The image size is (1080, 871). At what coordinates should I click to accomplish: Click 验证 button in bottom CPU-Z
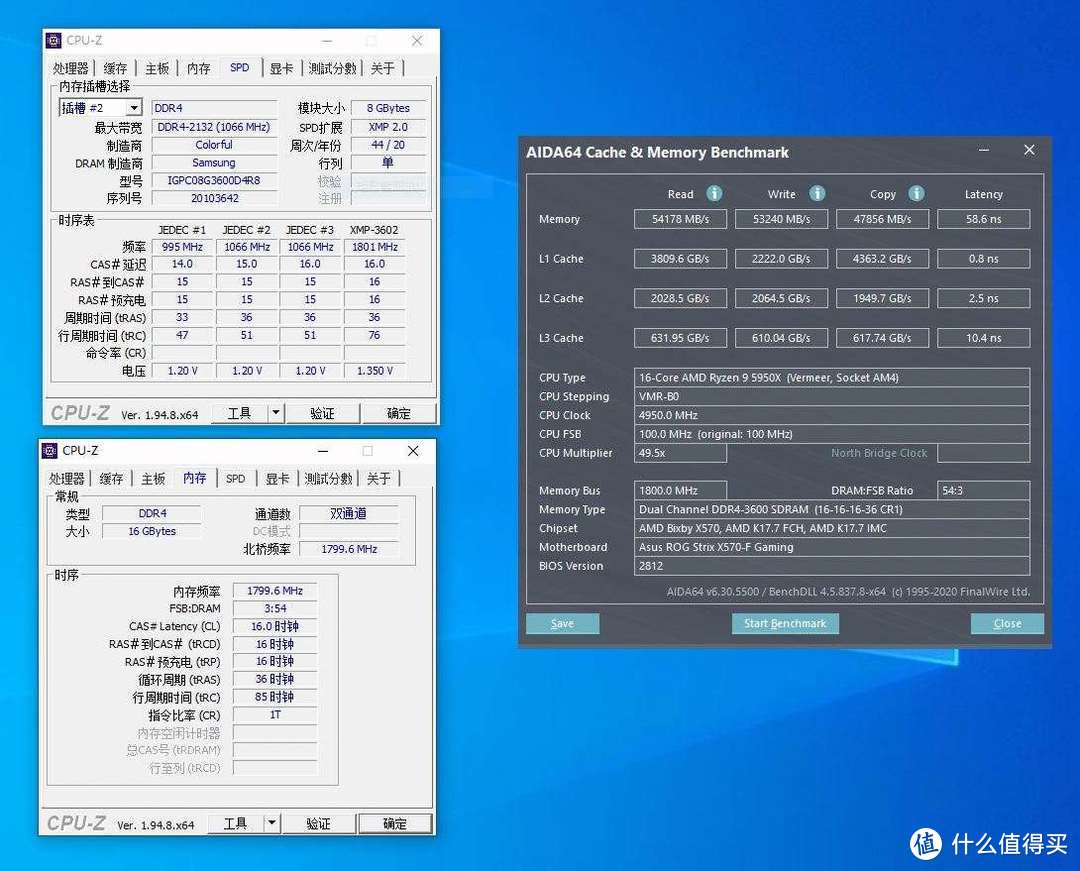318,823
